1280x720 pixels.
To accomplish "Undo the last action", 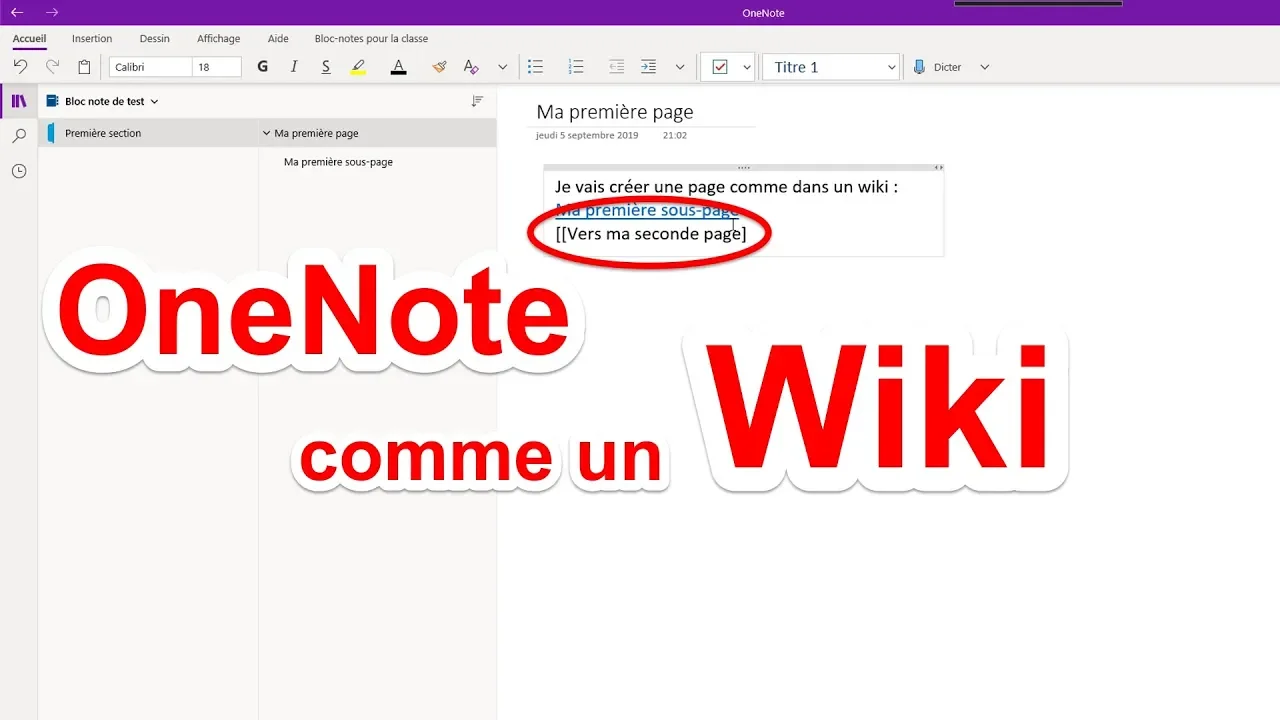I will pyautogui.click(x=20, y=67).
